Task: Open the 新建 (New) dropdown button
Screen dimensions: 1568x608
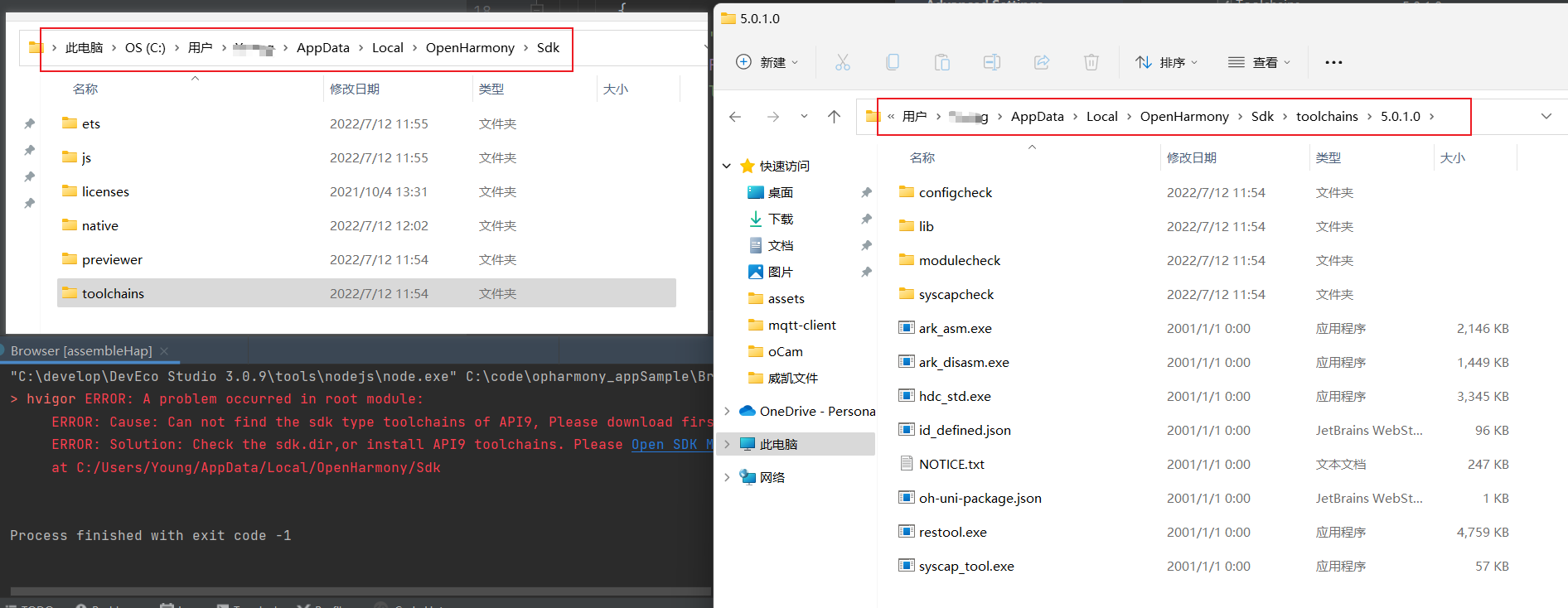Action: click(x=767, y=62)
